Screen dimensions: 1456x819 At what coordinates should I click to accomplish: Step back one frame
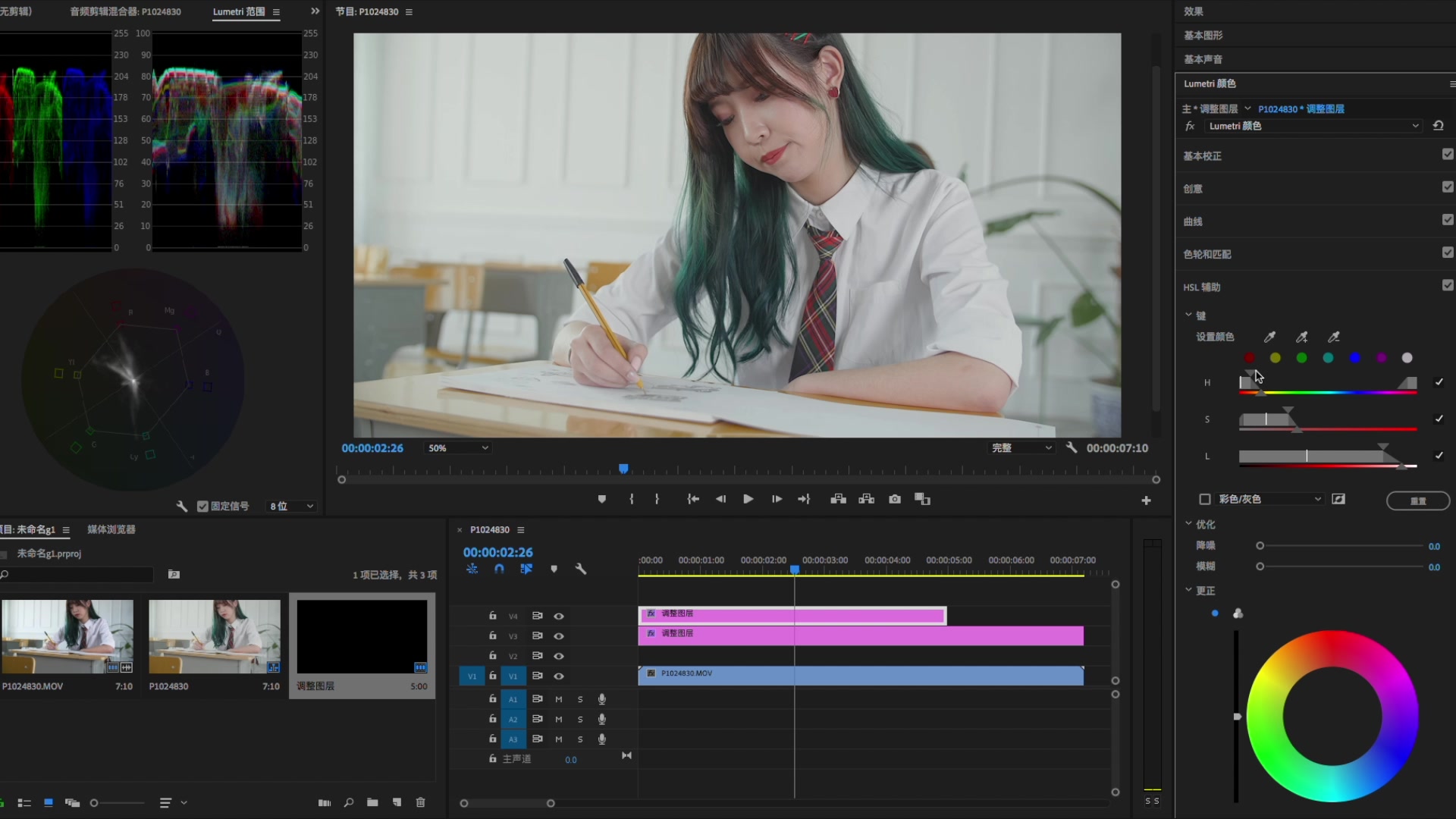point(720,499)
